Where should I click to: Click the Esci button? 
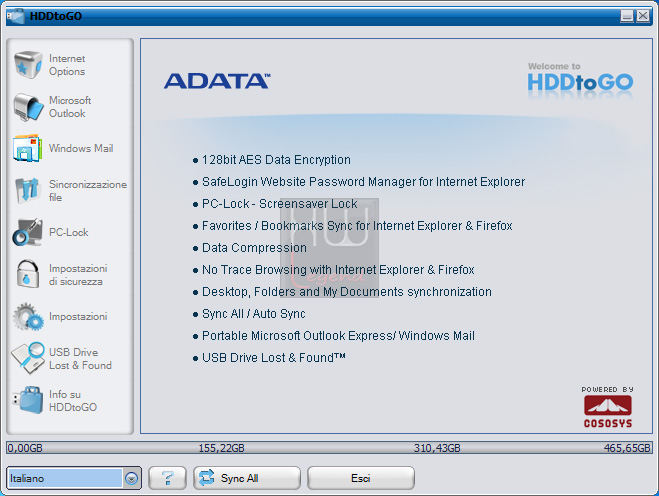coord(361,478)
